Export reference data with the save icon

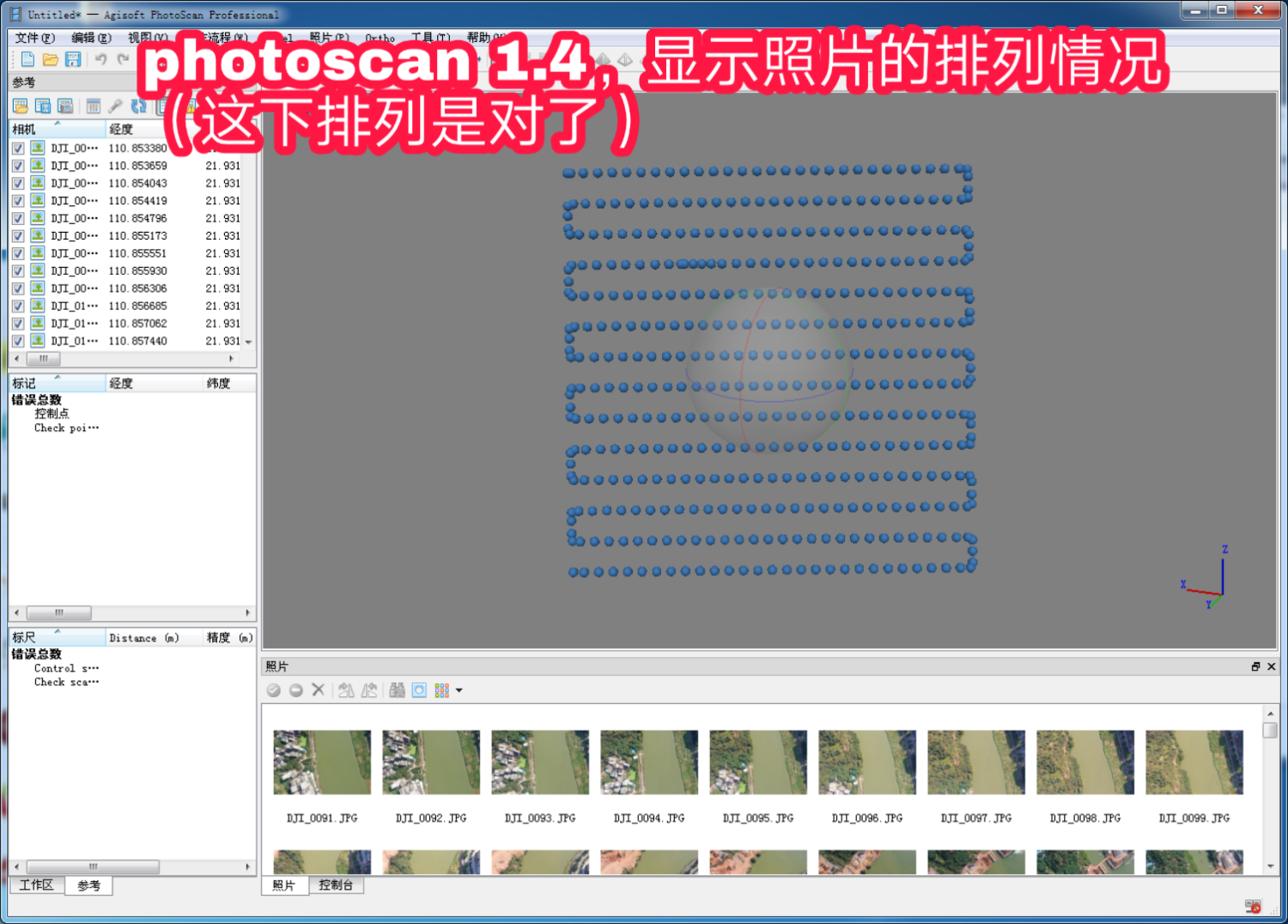point(43,106)
